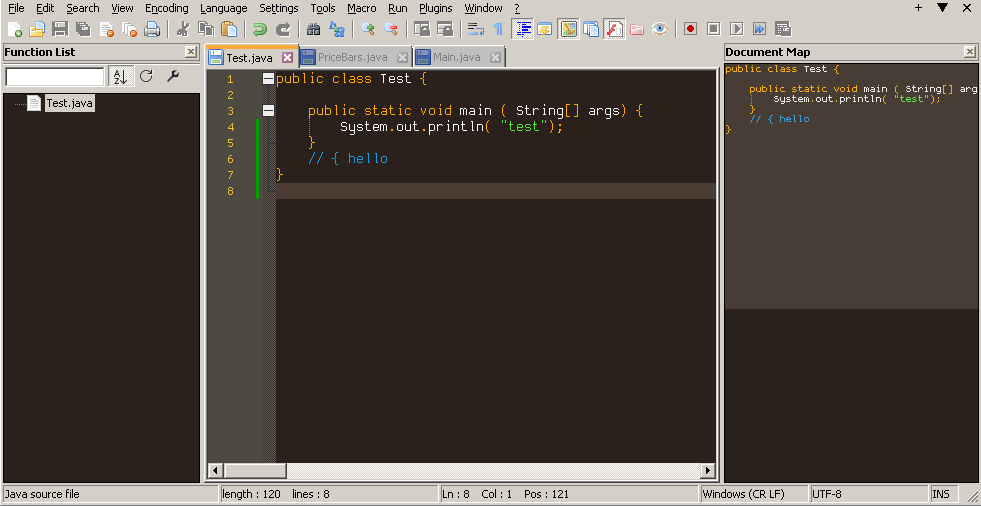Click the Open file folder icon

tap(37, 29)
